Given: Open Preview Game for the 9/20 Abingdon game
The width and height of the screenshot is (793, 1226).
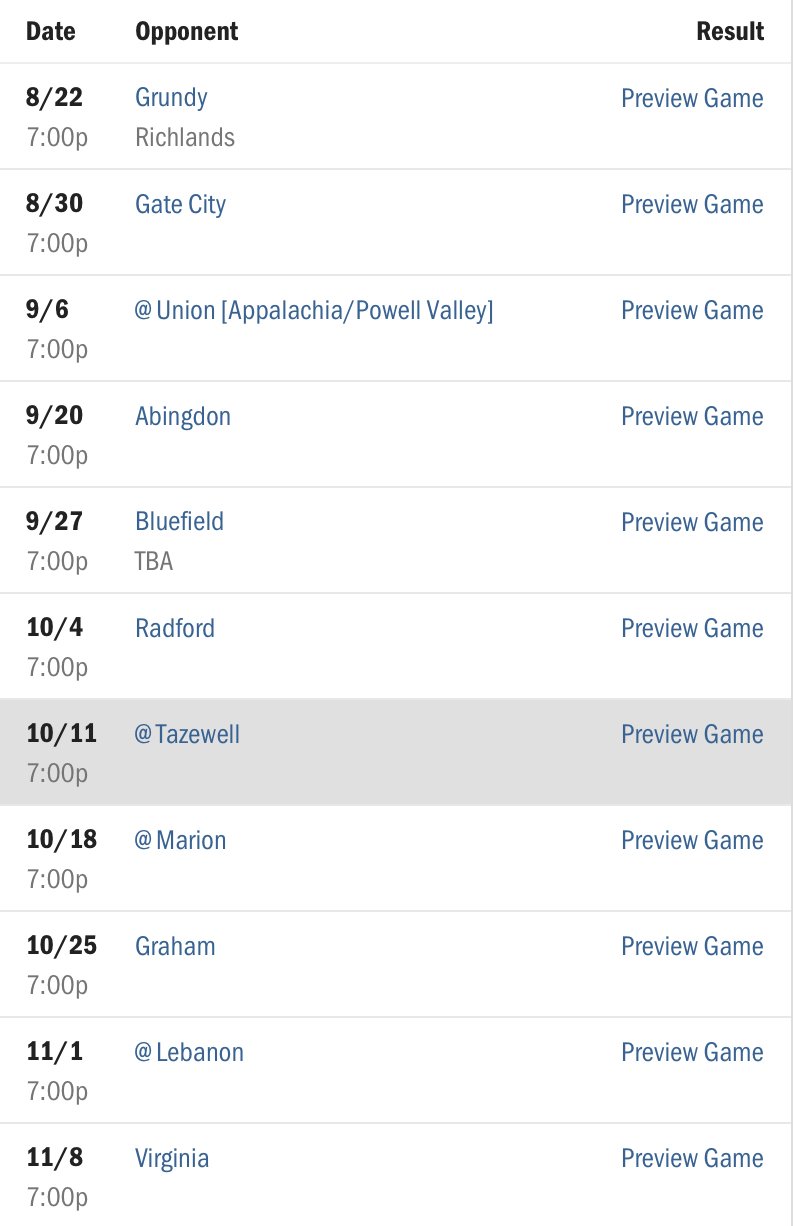Looking at the screenshot, I should (692, 416).
